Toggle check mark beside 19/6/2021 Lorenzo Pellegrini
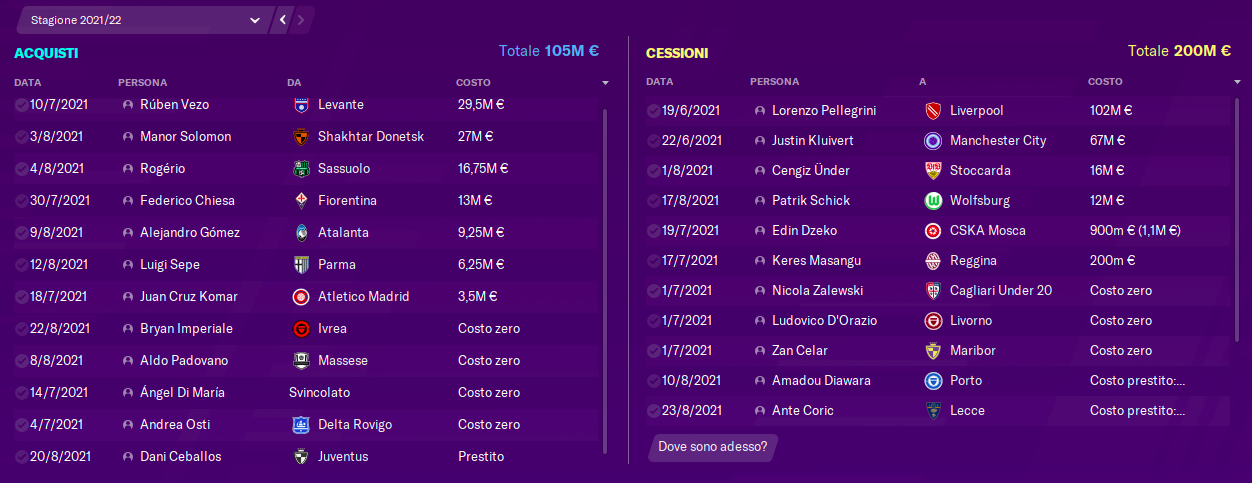Image resolution: width=1252 pixels, height=483 pixels. tap(653, 111)
